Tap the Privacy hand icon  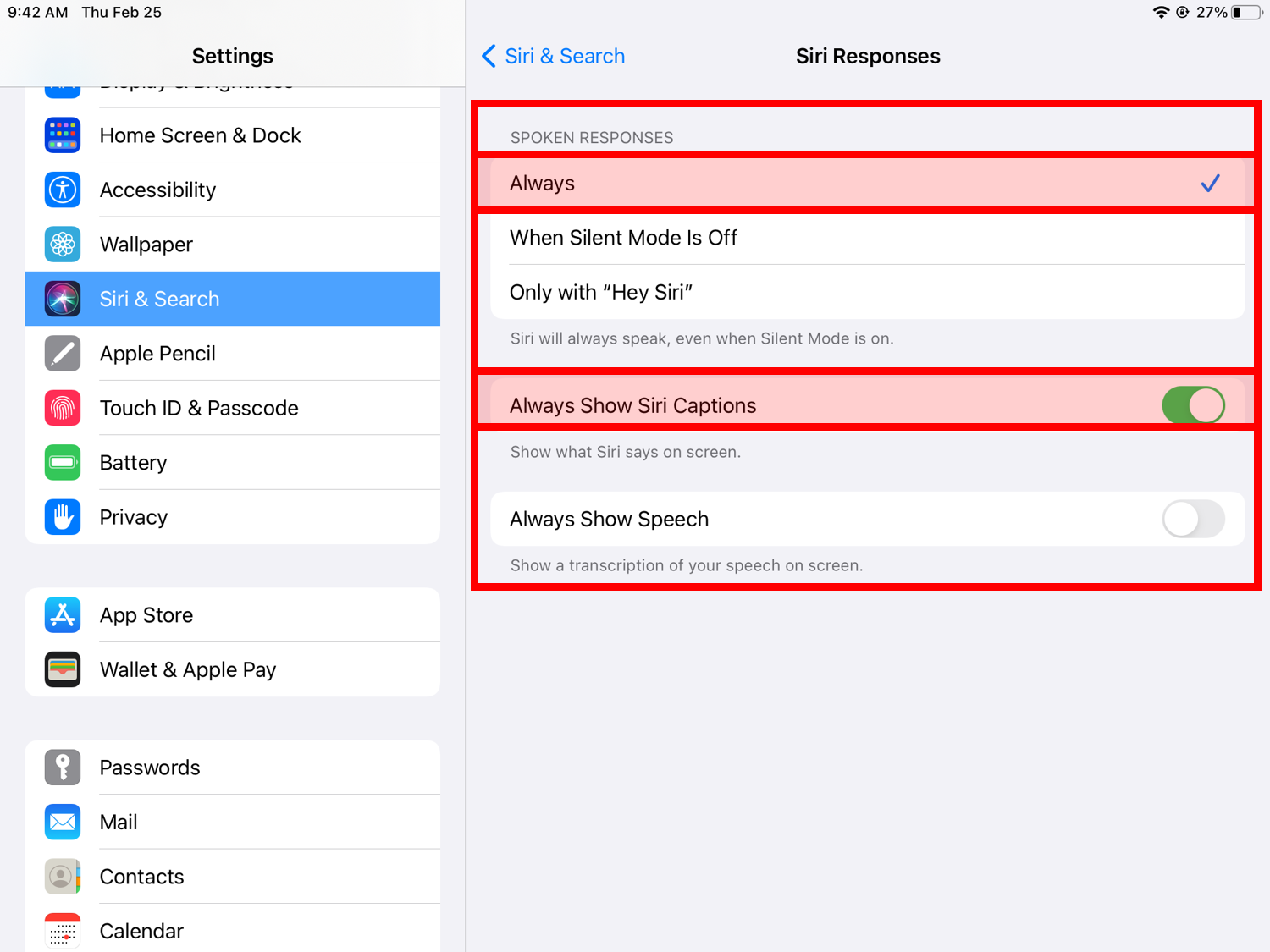click(63, 517)
